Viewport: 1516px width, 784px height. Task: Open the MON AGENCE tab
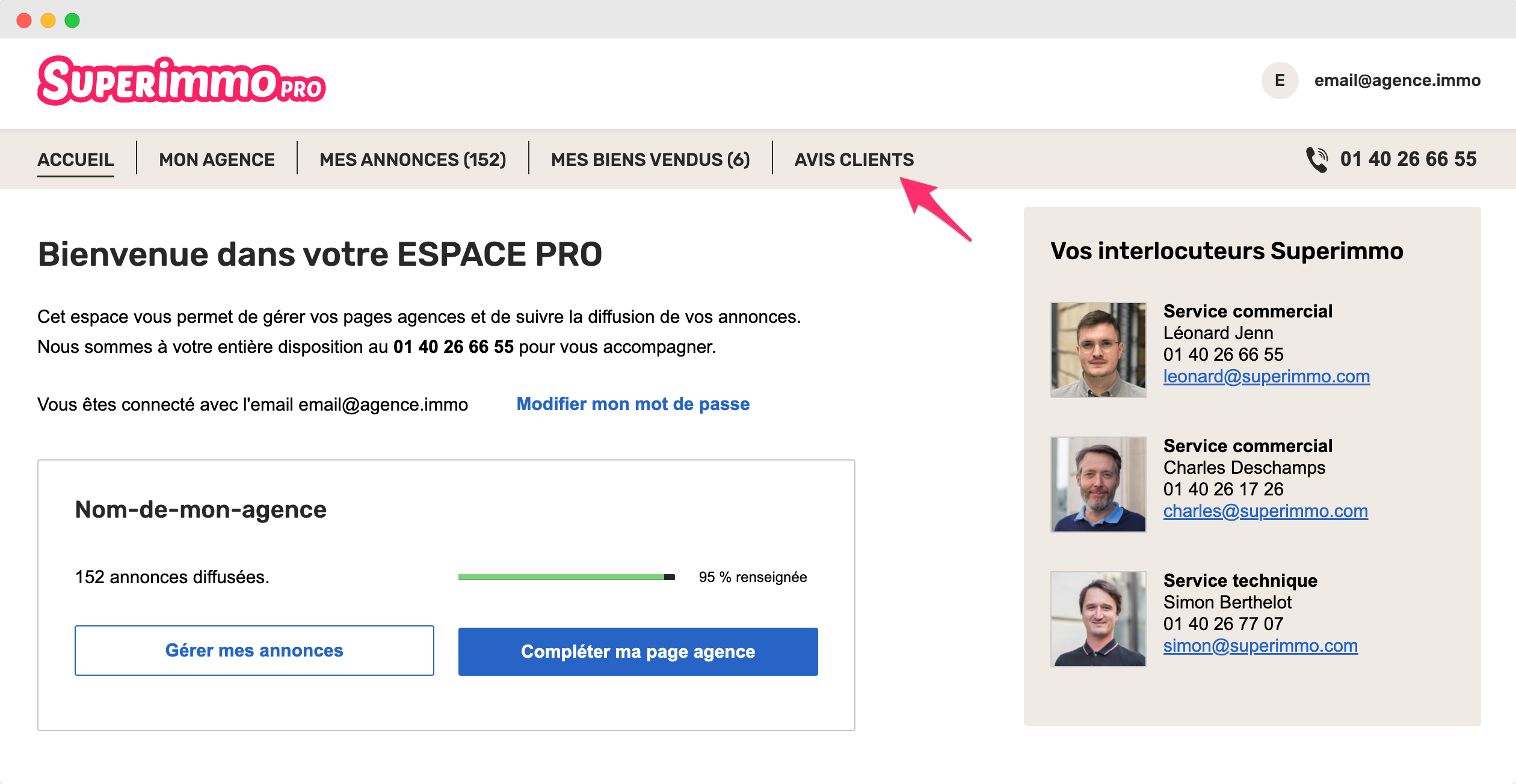(x=217, y=160)
